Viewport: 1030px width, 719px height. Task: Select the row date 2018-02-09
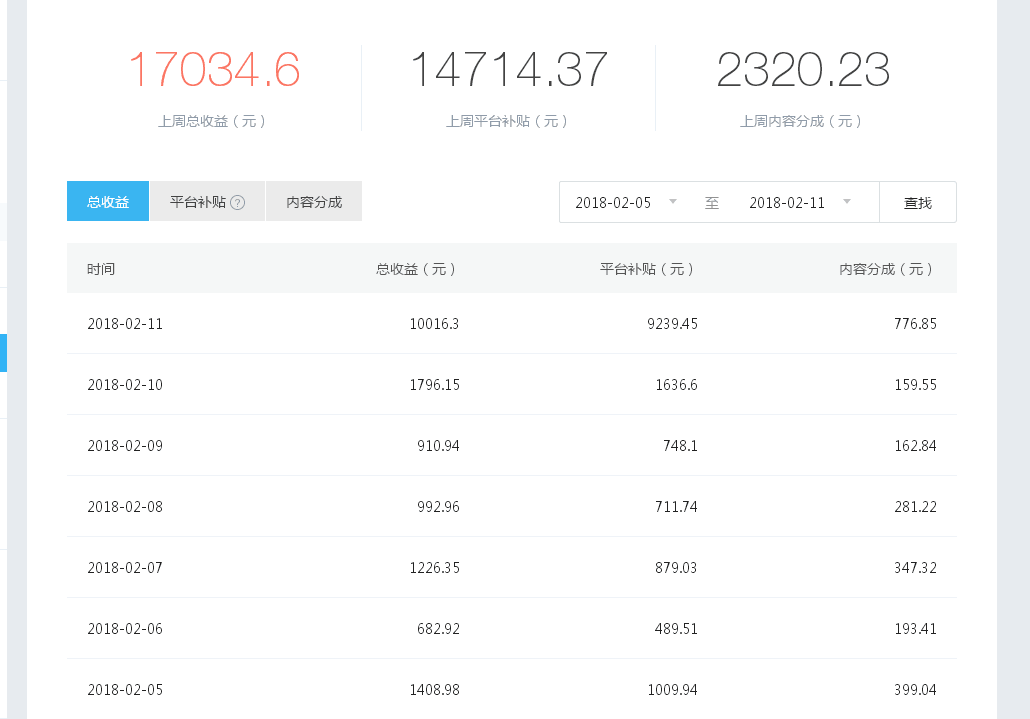(x=125, y=446)
